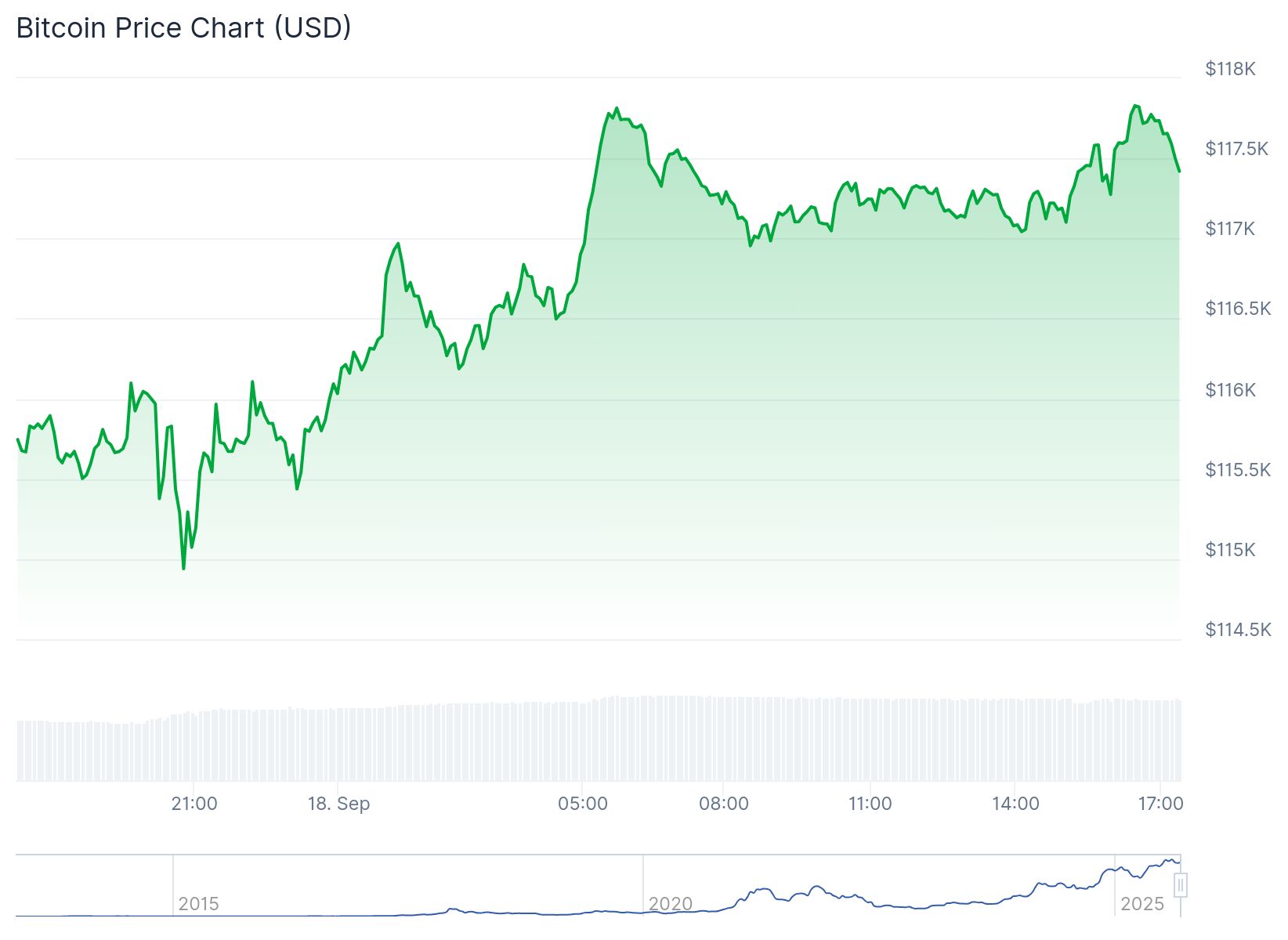Screen dimensions: 1288x940
Task: Click the 2025 label in the navigator
Action: click(x=1141, y=904)
